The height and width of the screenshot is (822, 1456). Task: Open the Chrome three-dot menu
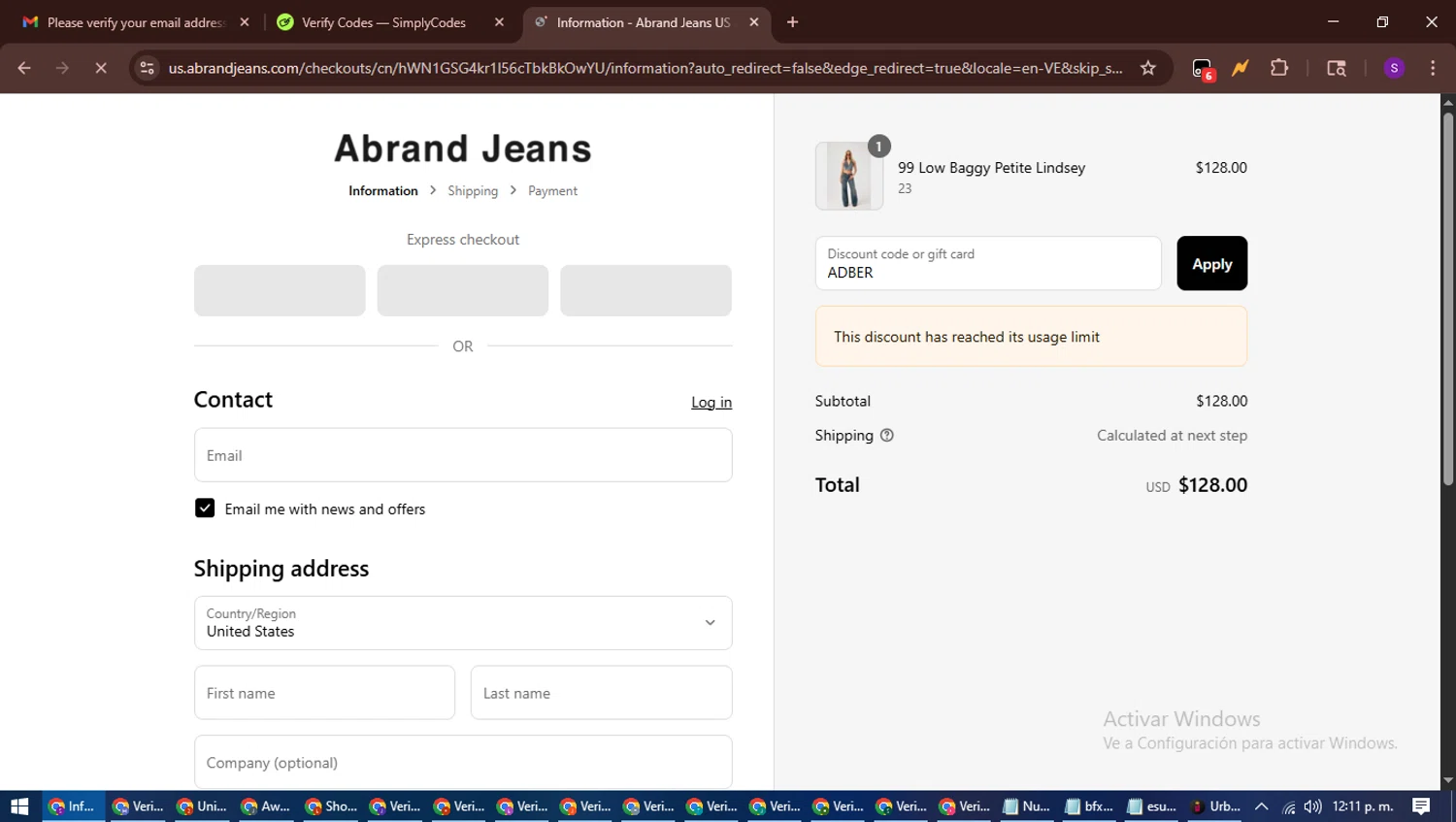click(1433, 68)
